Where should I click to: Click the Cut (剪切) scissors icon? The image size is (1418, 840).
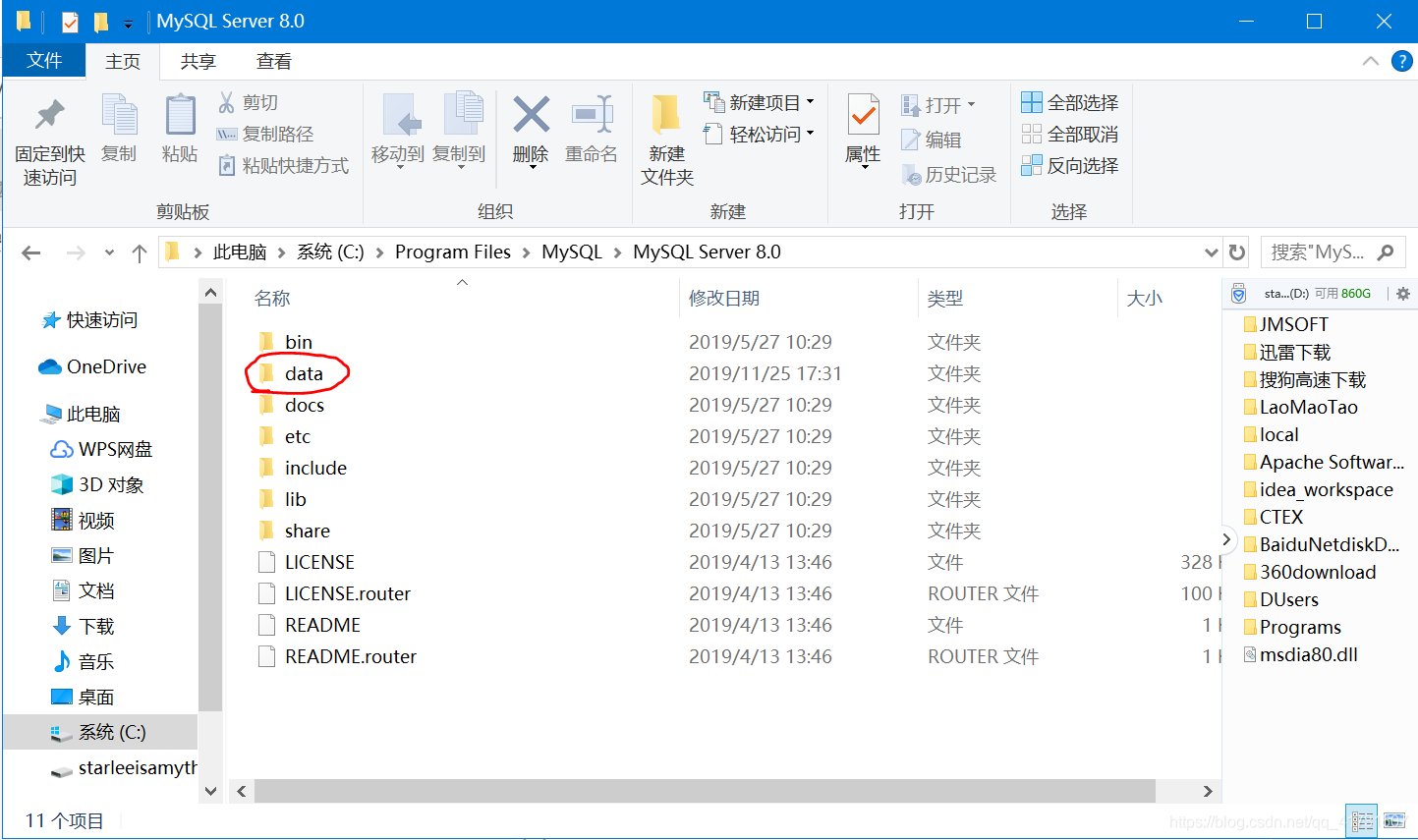[x=227, y=102]
